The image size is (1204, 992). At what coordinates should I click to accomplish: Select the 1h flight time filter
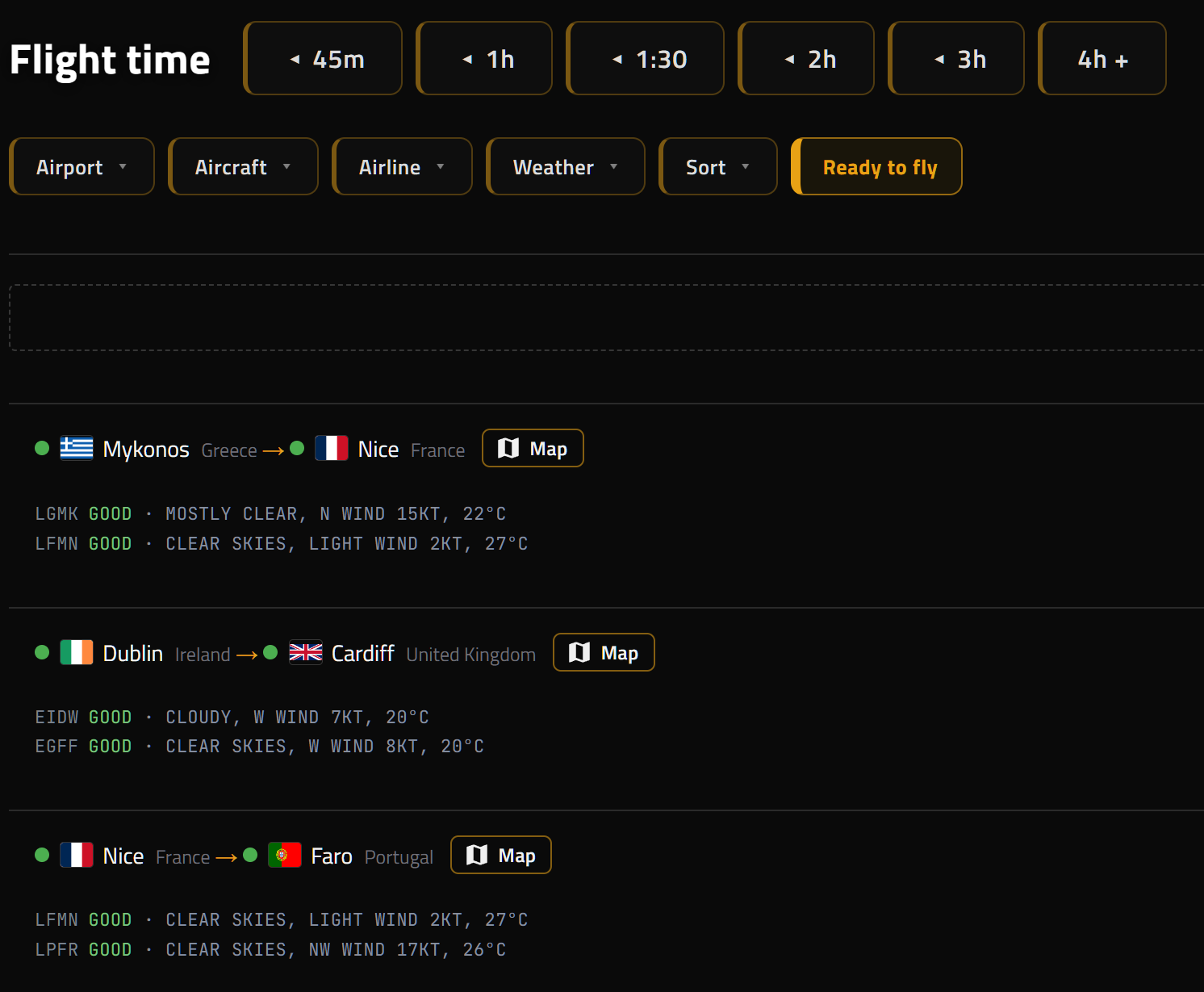(484, 58)
